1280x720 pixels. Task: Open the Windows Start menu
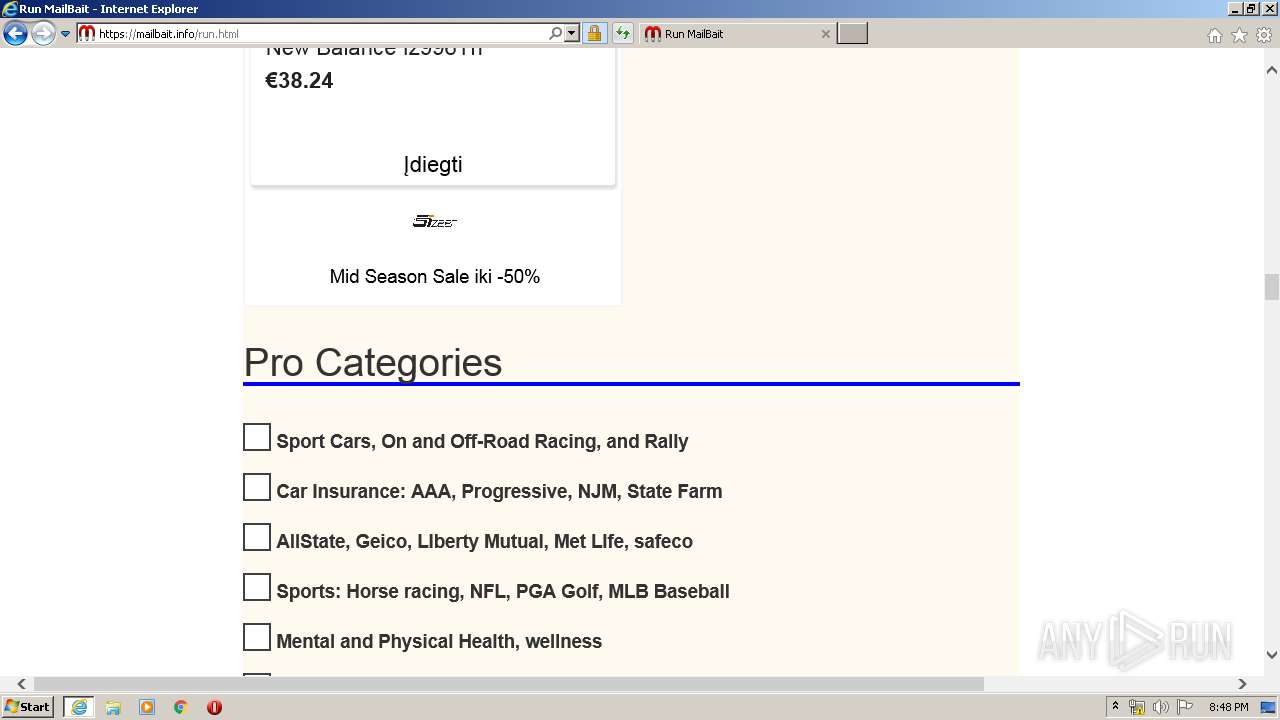click(x=28, y=707)
